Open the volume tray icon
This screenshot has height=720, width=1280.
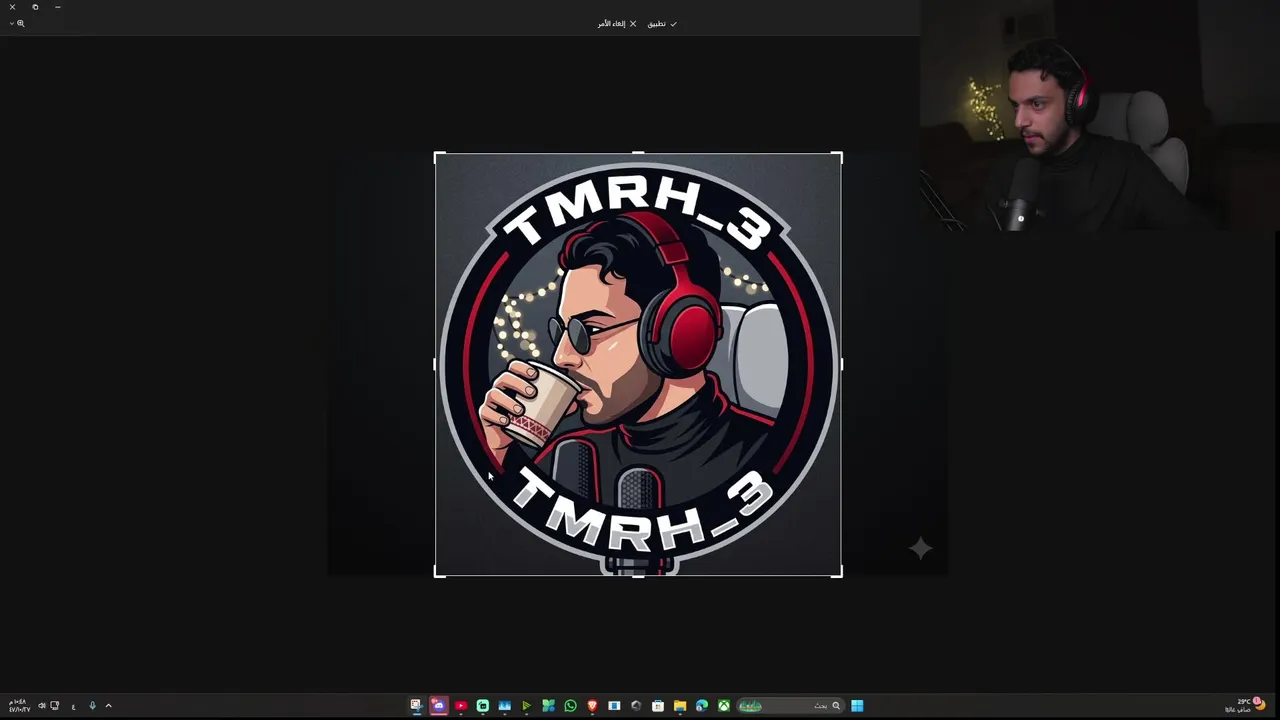pyautogui.click(x=42, y=706)
